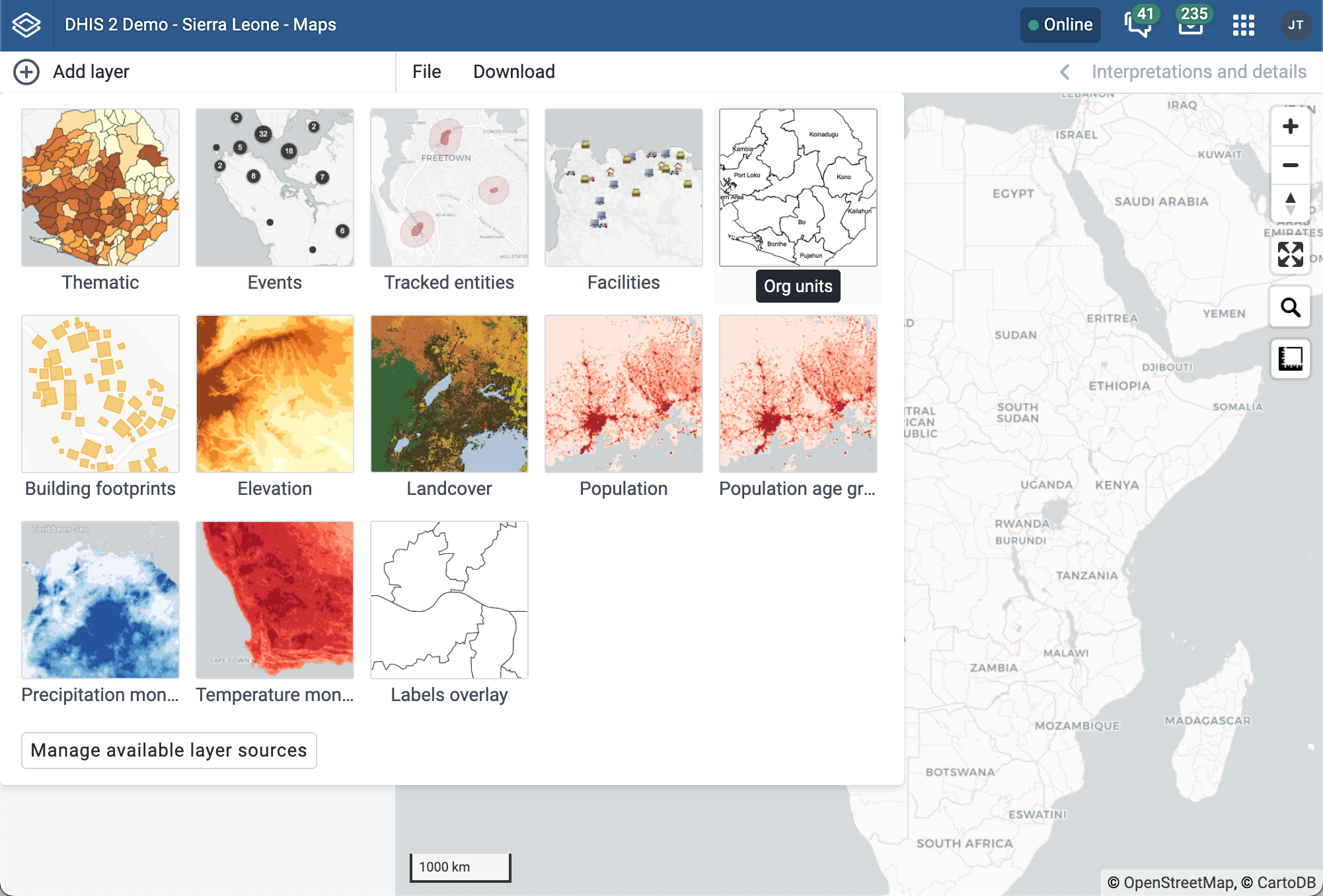Select the Labels overlay layer
1323x896 pixels.
(x=449, y=600)
